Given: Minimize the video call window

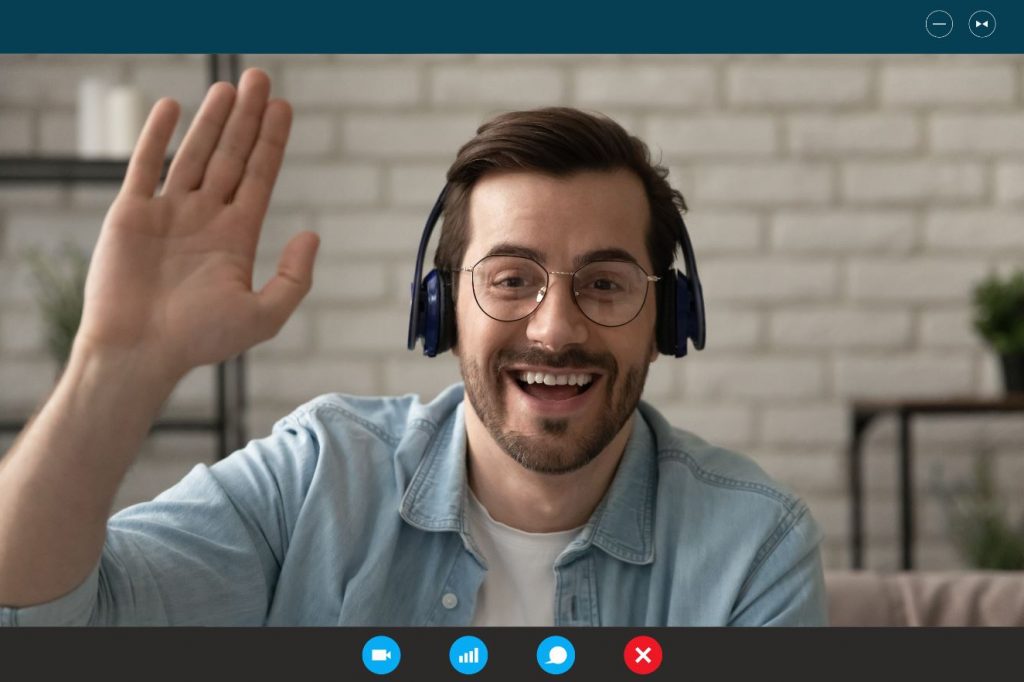Looking at the screenshot, I should pos(939,24).
